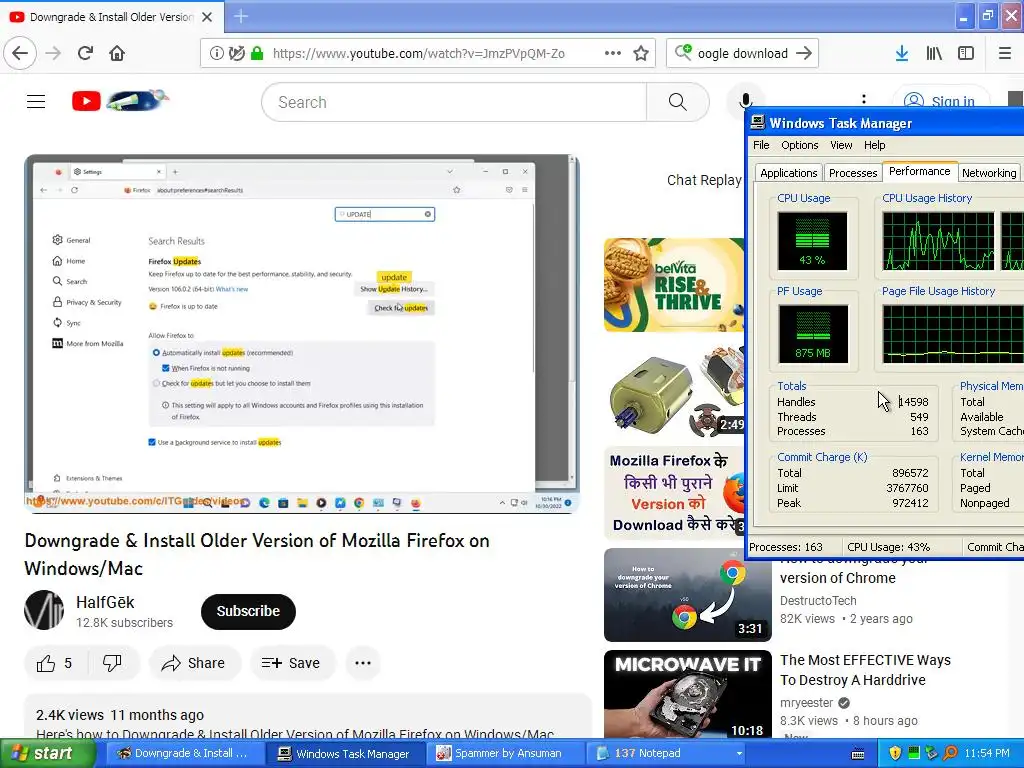Open the Firefox downloads arrow

click(x=902, y=54)
